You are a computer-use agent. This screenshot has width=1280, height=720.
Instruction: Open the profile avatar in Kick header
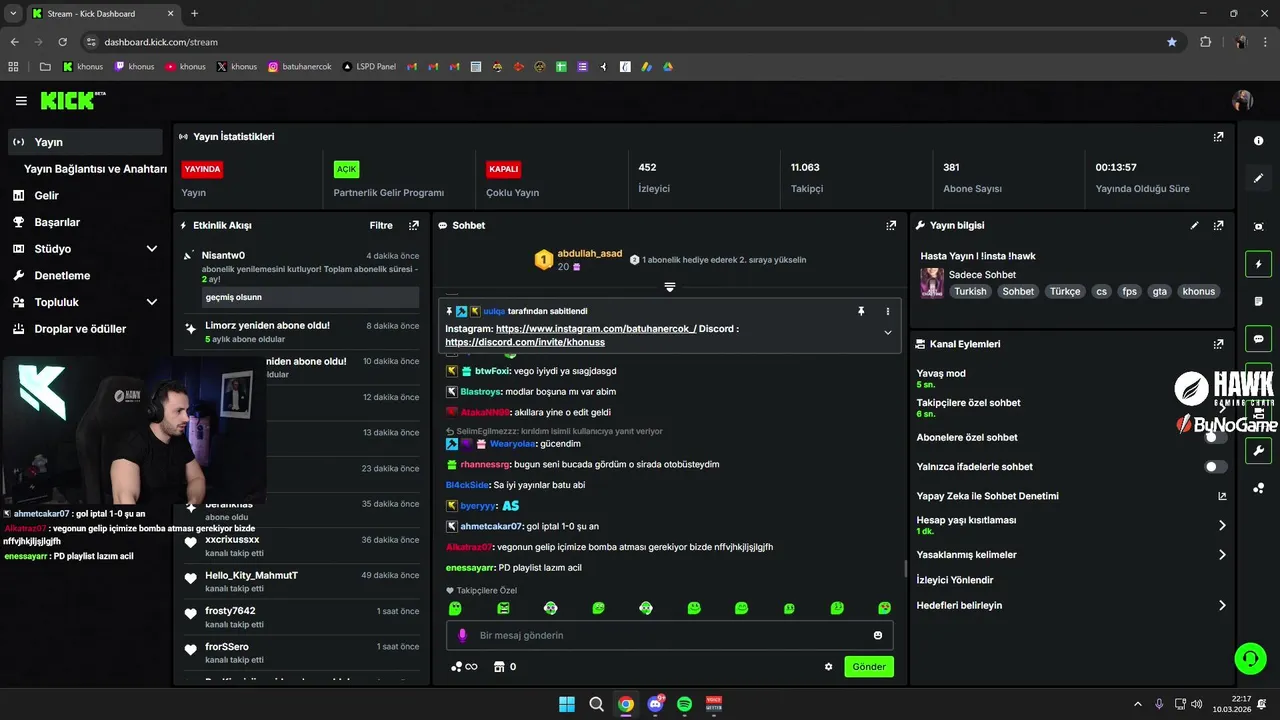(x=1243, y=101)
